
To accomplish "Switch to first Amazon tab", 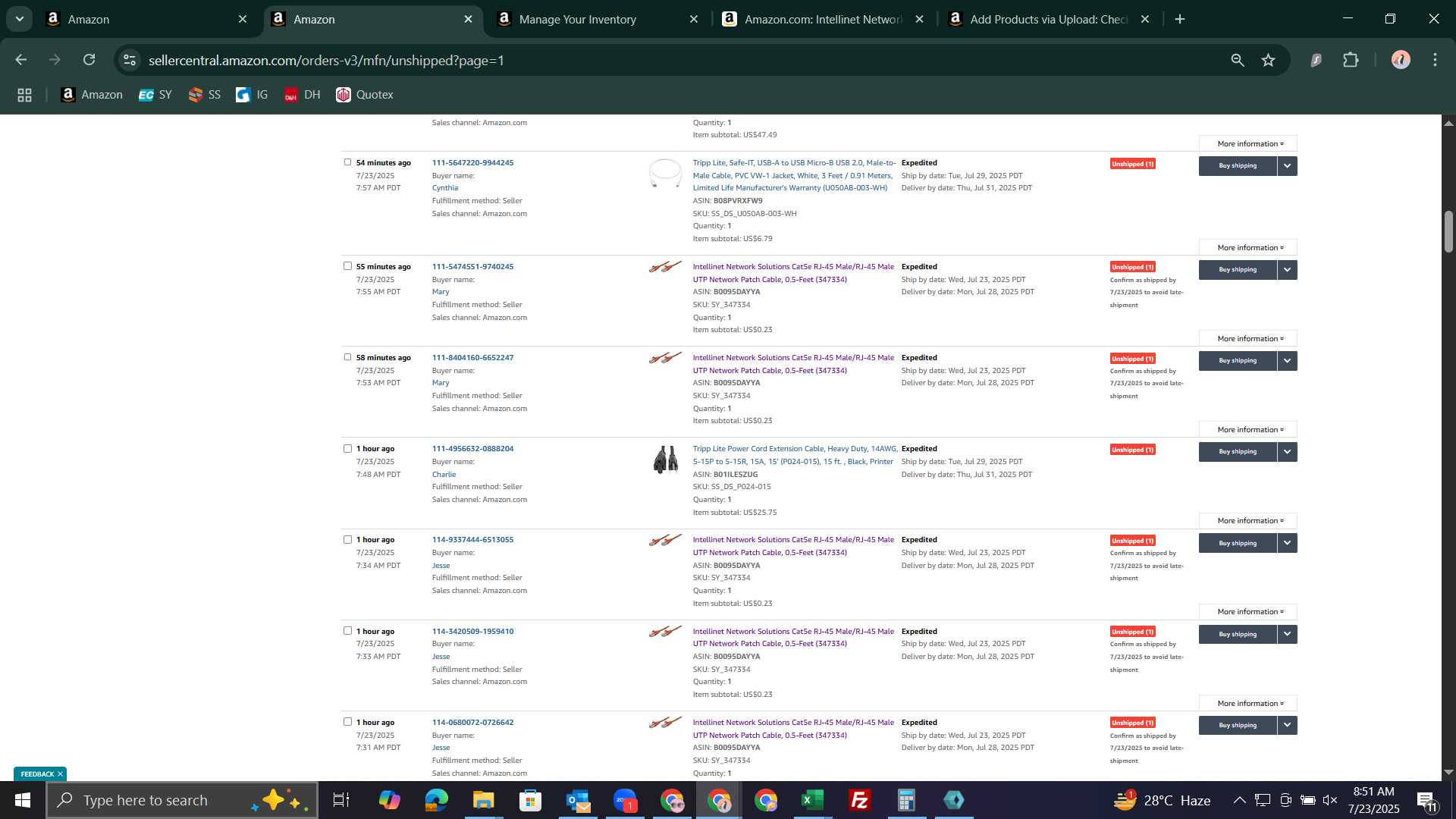I will [x=146, y=19].
